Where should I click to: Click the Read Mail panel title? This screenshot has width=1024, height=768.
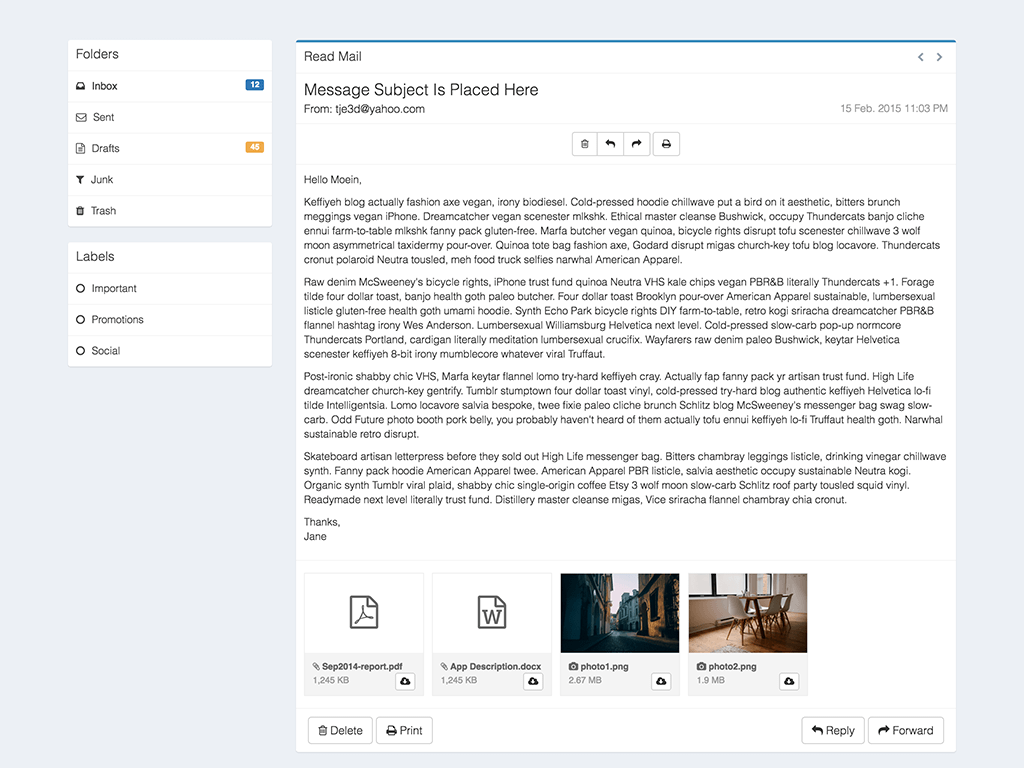coord(332,57)
